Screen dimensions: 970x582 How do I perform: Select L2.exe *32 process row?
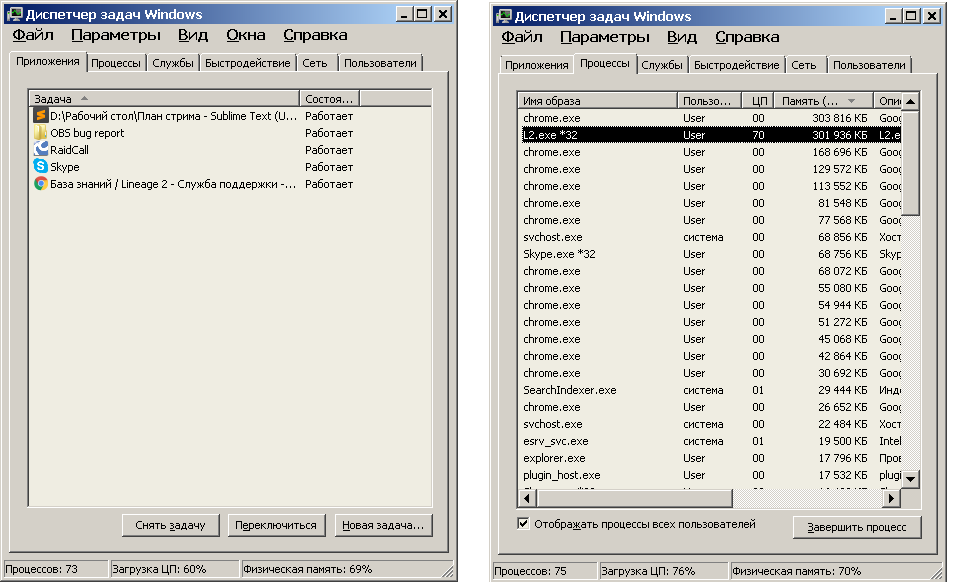point(711,135)
